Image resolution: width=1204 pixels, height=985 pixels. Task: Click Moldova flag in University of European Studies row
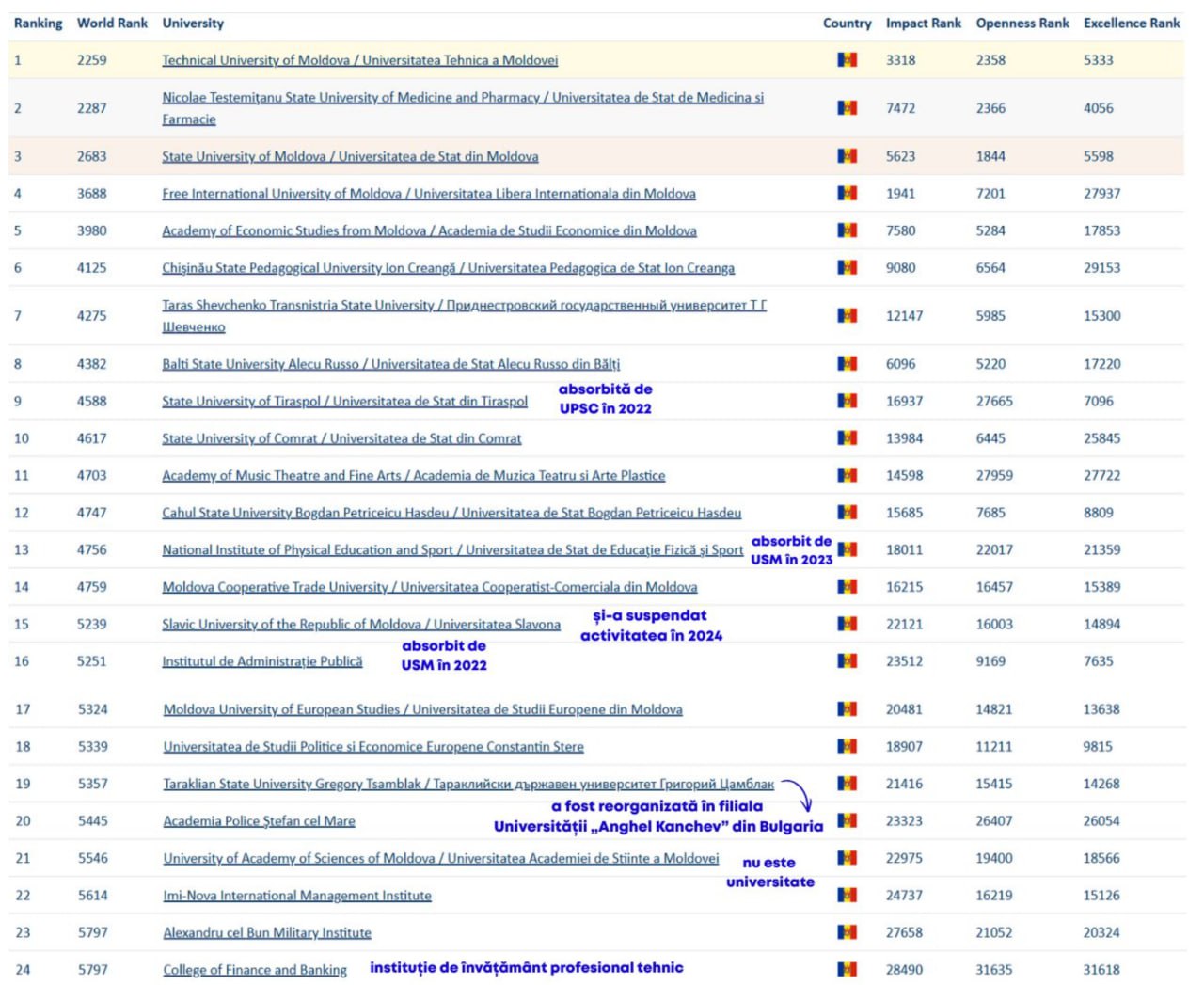(x=848, y=709)
